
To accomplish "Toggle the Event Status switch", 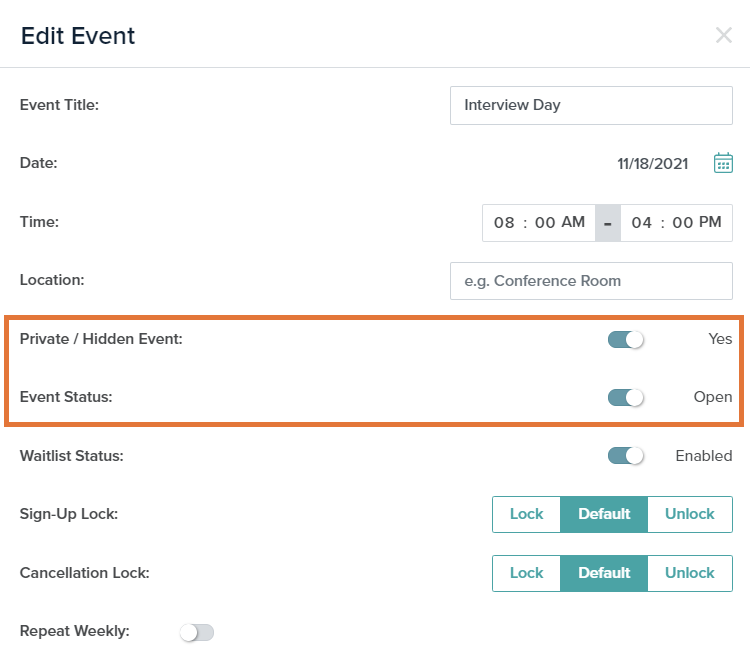I will point(625,397).
